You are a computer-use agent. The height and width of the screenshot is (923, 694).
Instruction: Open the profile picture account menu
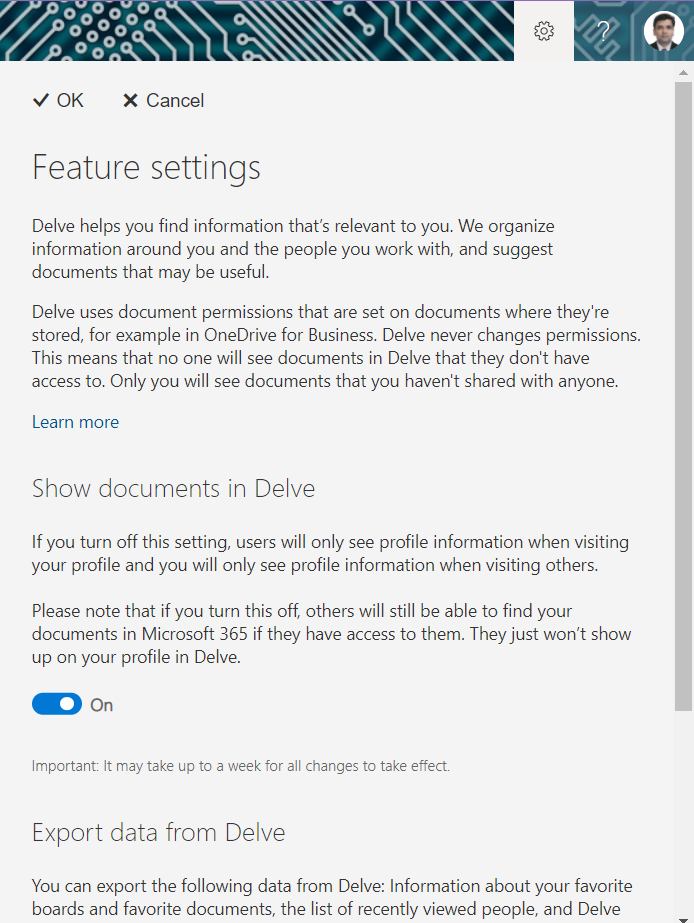pyautogui.click(x=664, y=31)
